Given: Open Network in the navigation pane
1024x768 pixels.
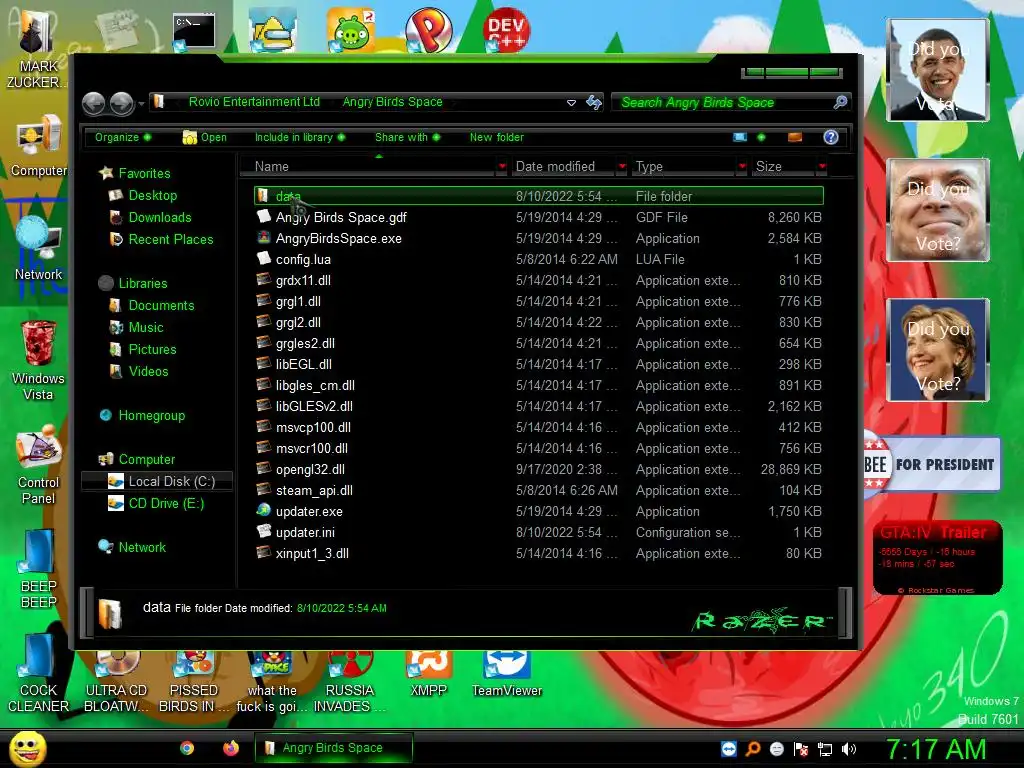Looking at the screenshot, I should point(142,547).
